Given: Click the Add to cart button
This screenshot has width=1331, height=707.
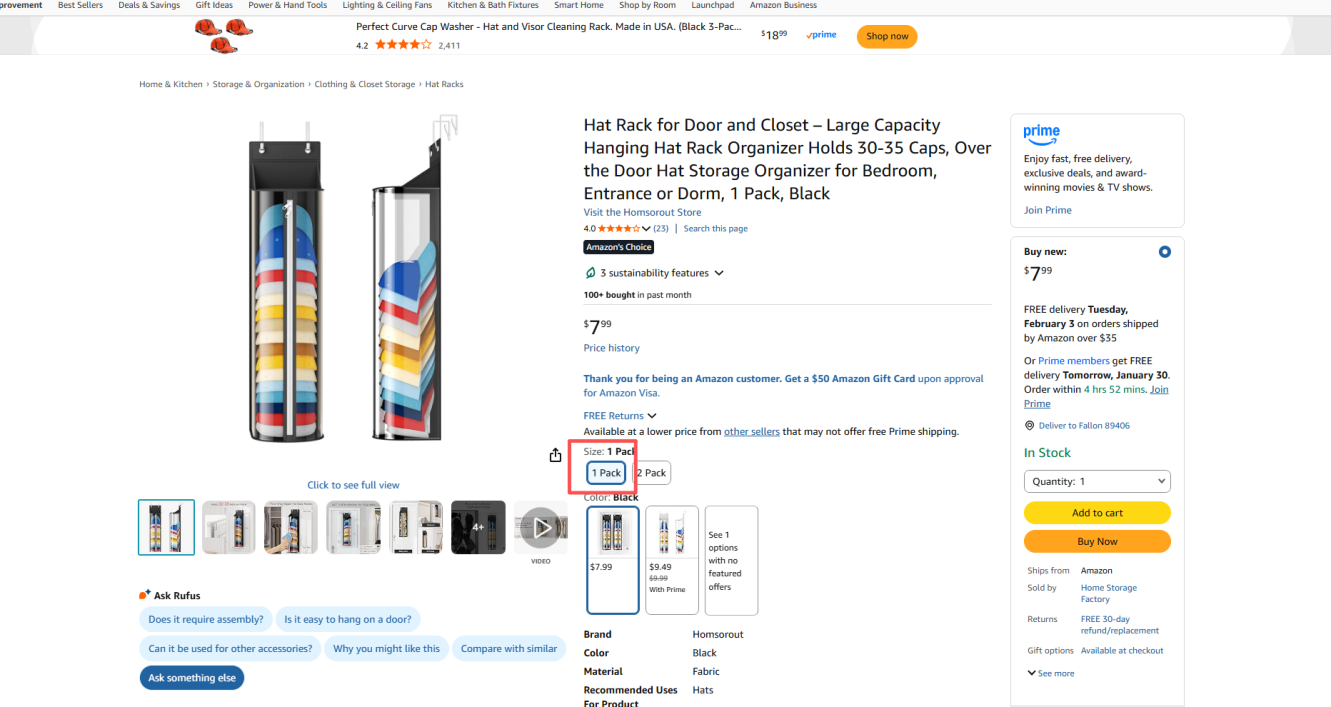Looking at the screenshot, I should [x=1097, y=513].
